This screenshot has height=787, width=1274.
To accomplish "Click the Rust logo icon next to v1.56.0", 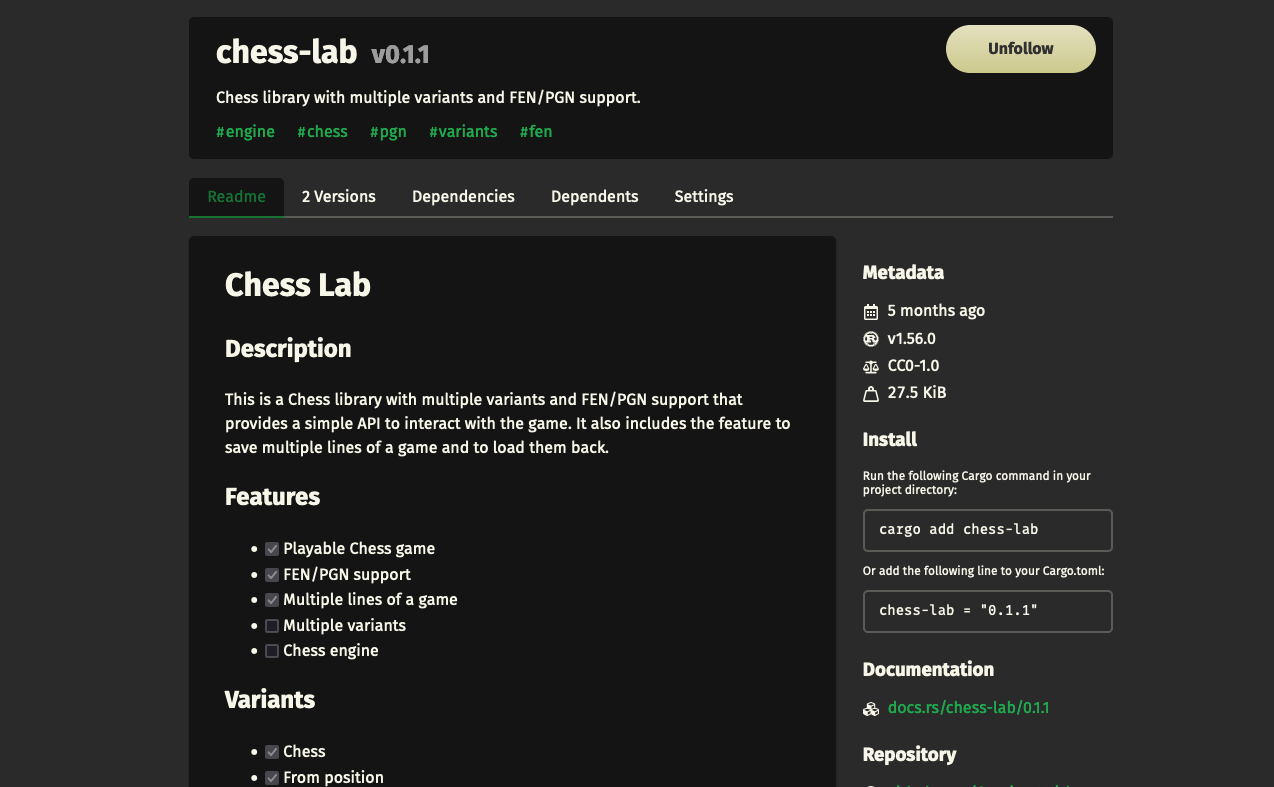I will (870, 338).
